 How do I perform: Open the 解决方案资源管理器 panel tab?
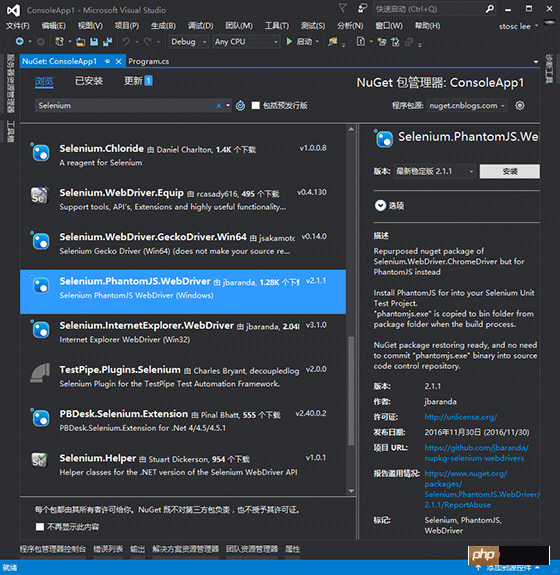pyautogui.click(x=186, y=549)
